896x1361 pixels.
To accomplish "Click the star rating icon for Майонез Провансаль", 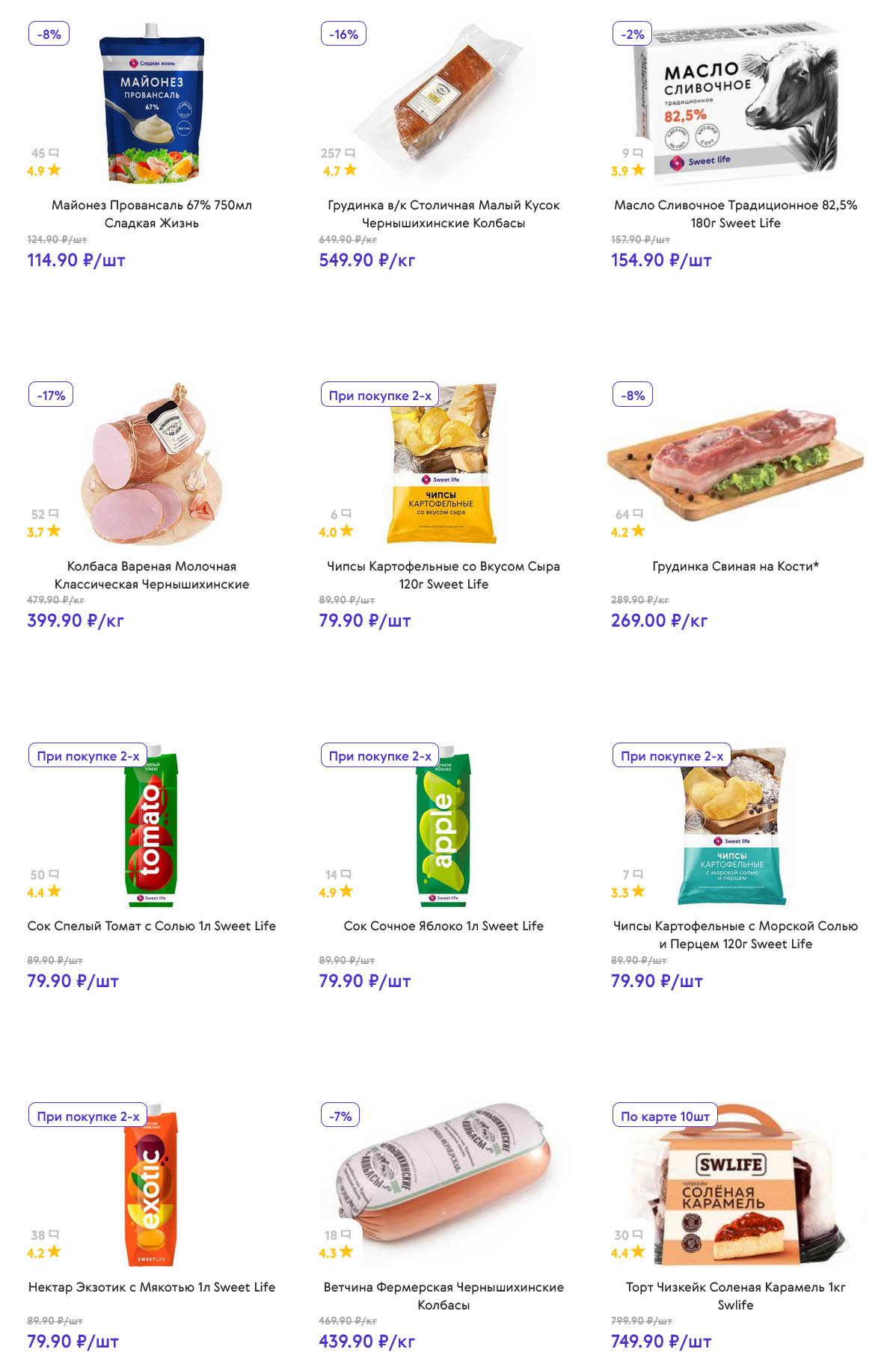I will point(54,170).
